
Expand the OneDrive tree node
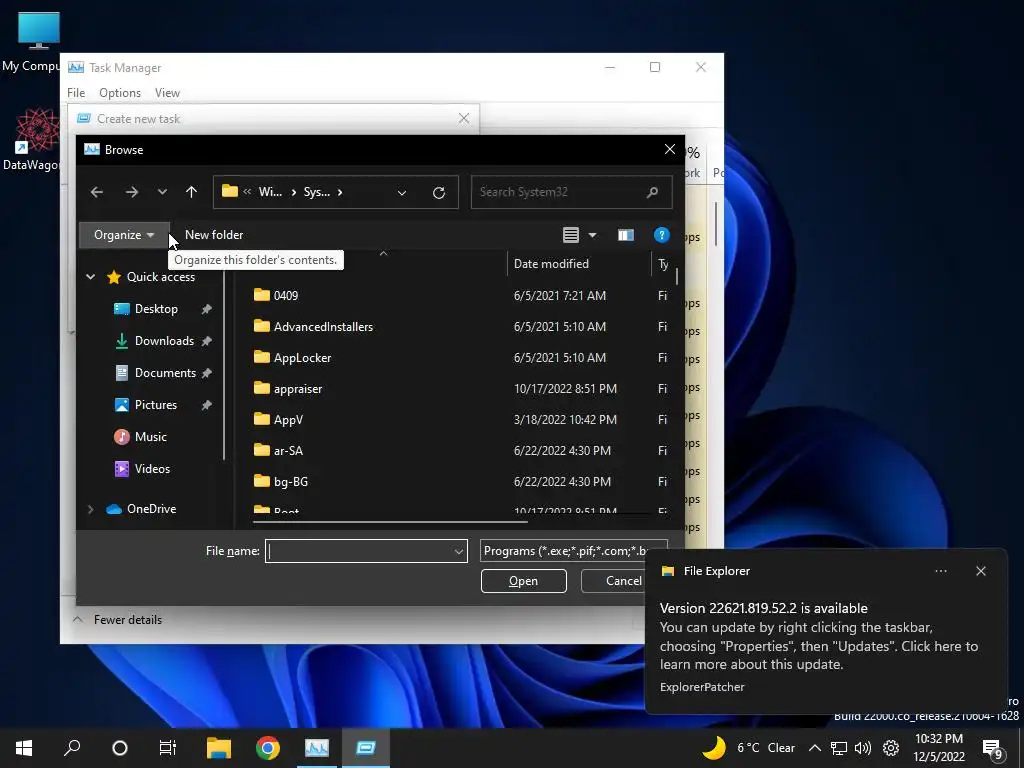90,509
